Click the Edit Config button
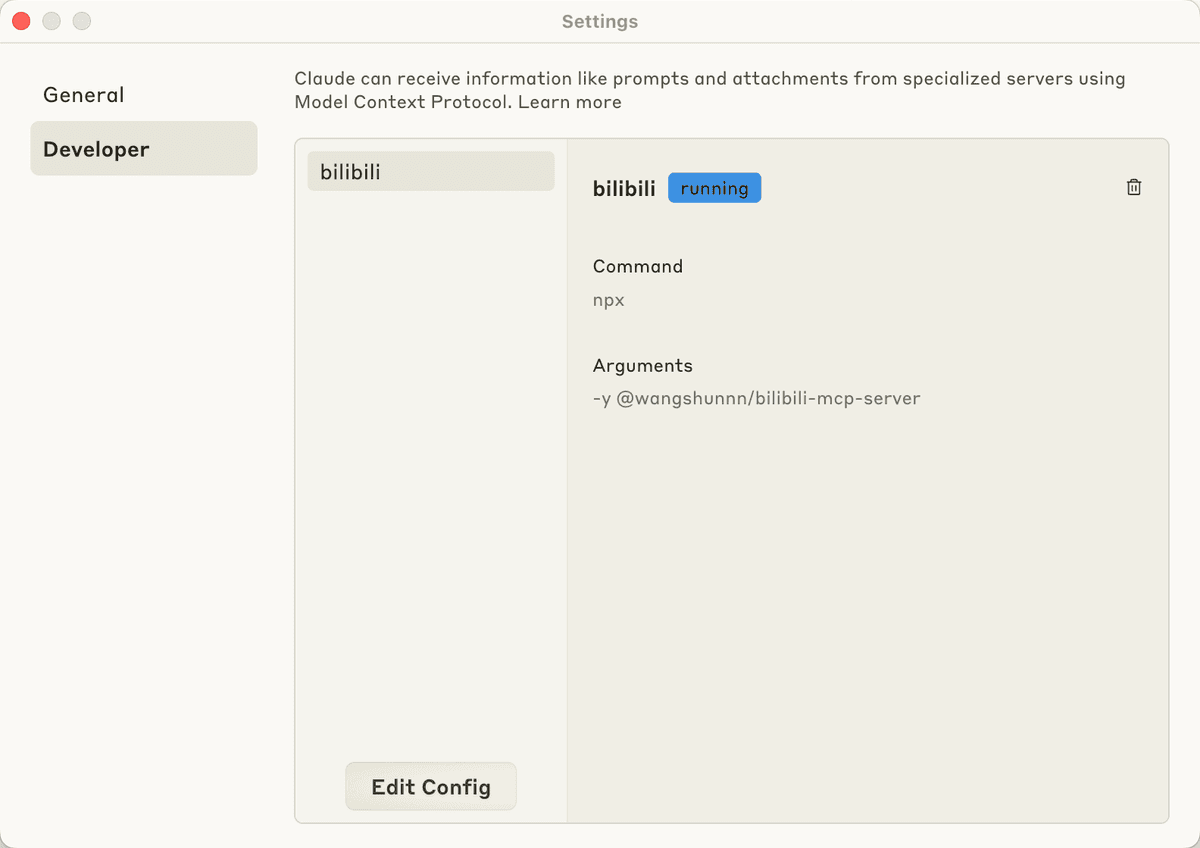 [x=431, y=786]
